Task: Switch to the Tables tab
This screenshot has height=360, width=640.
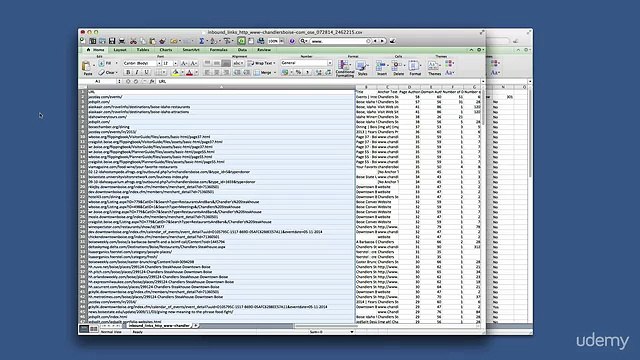Action: point(143,50)
